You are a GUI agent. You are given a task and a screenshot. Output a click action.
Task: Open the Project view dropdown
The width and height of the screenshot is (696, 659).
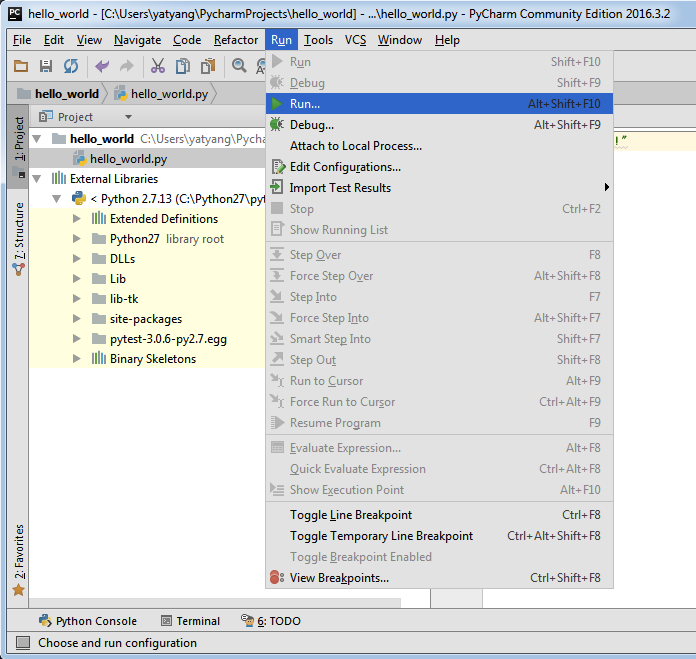[128, 117]
